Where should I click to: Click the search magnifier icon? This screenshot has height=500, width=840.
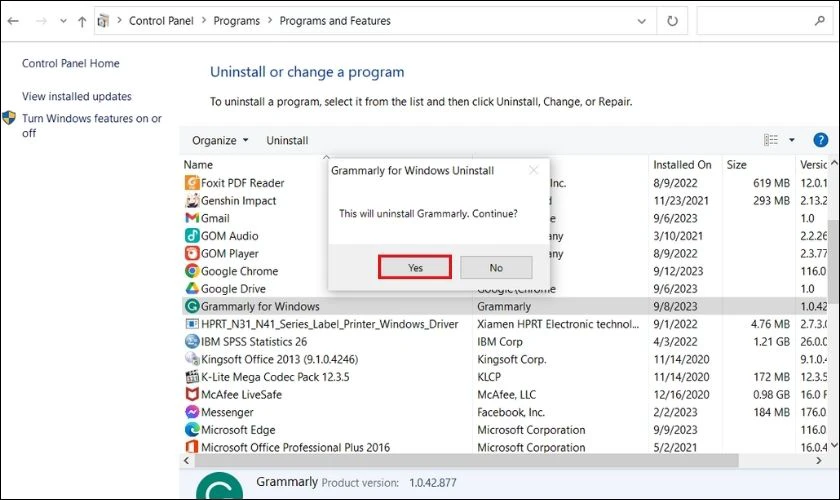pos(820,21)
